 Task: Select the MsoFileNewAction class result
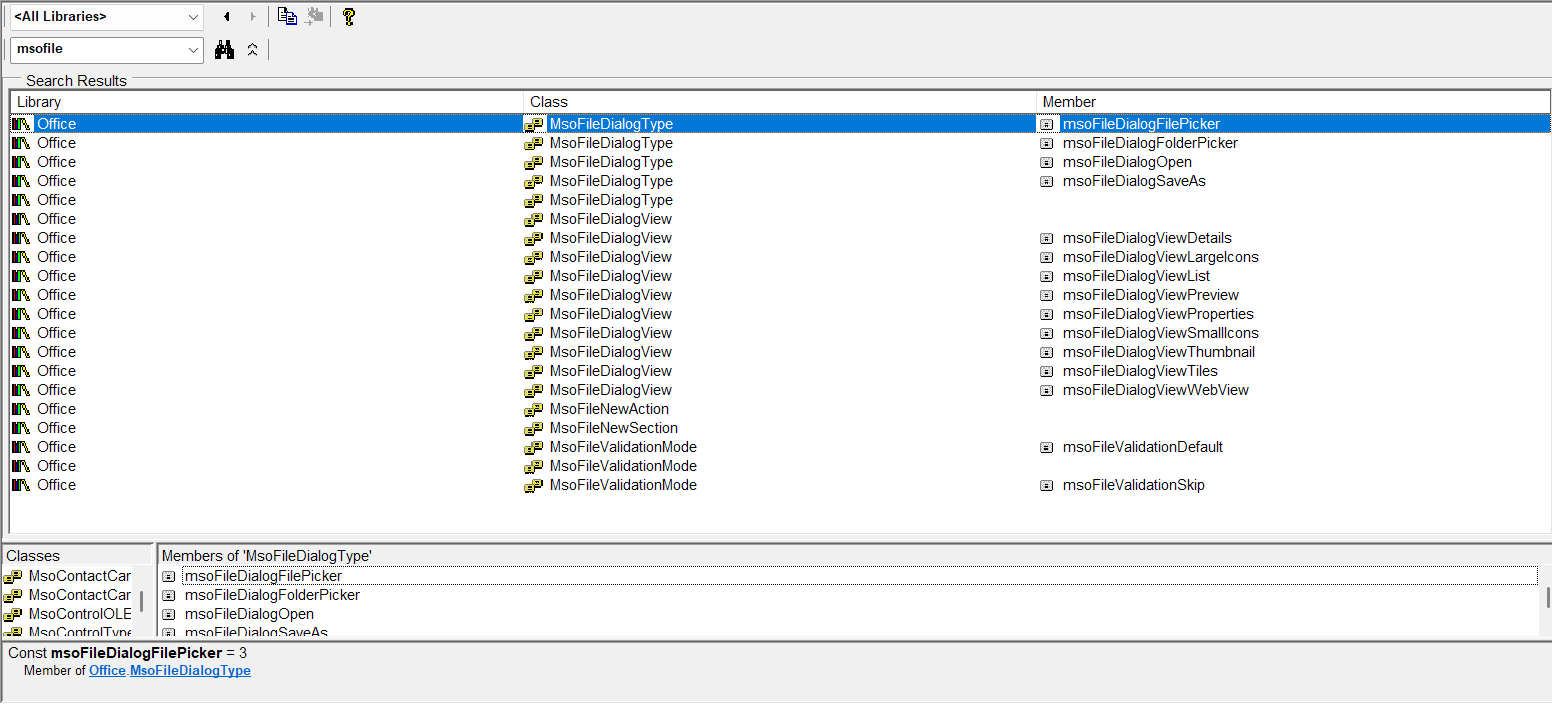[609, 409]
